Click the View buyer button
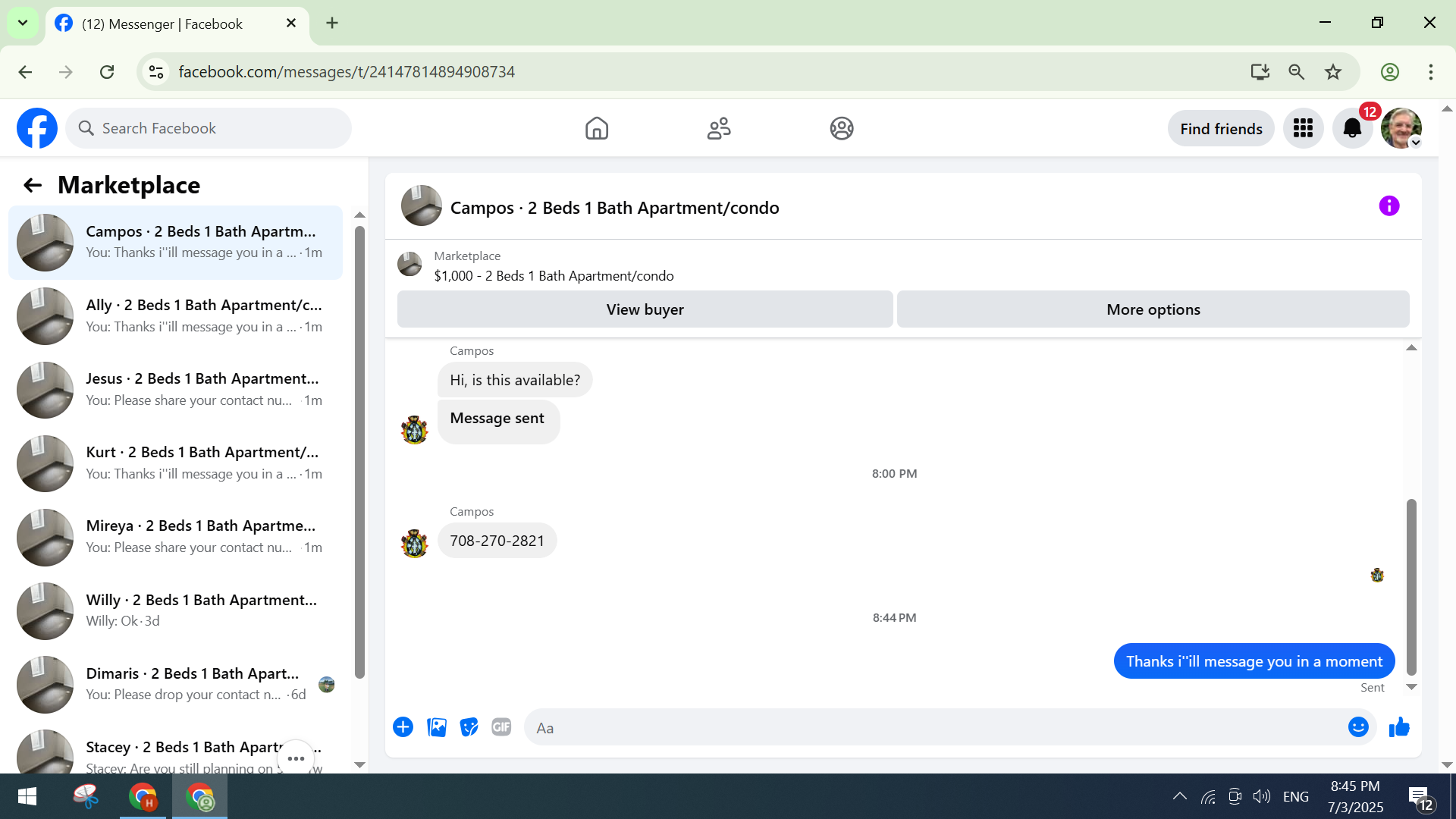 645,309
